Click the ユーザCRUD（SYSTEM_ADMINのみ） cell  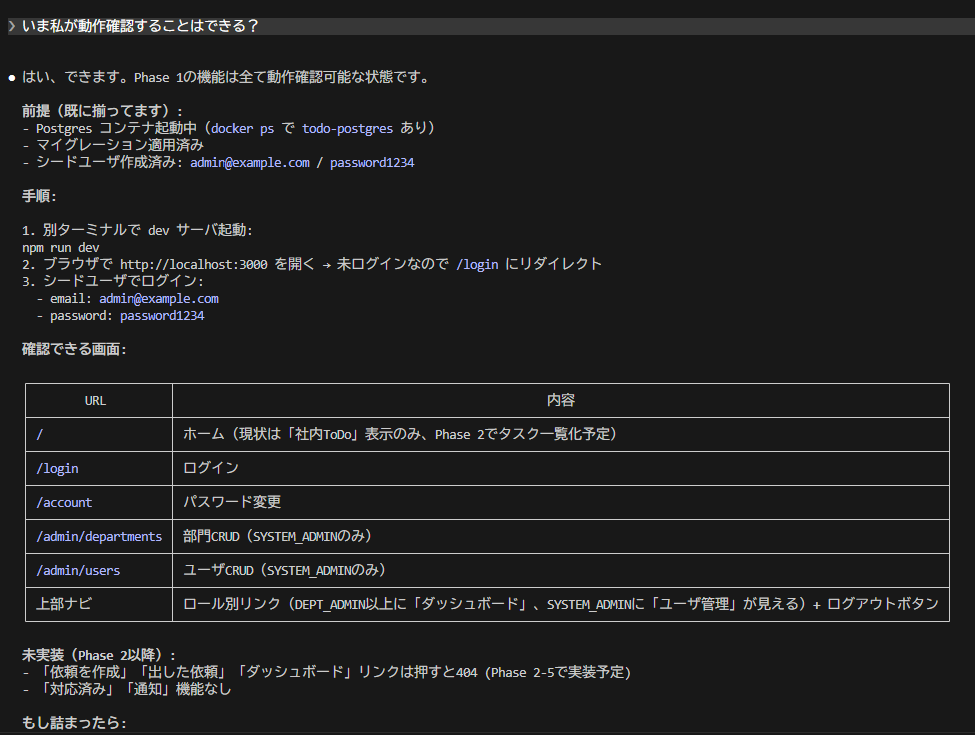tap(561, 570)
